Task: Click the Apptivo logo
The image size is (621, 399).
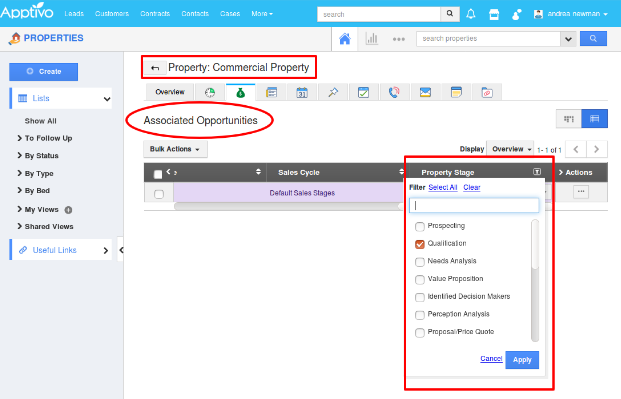Action: [x=27, y=11]
